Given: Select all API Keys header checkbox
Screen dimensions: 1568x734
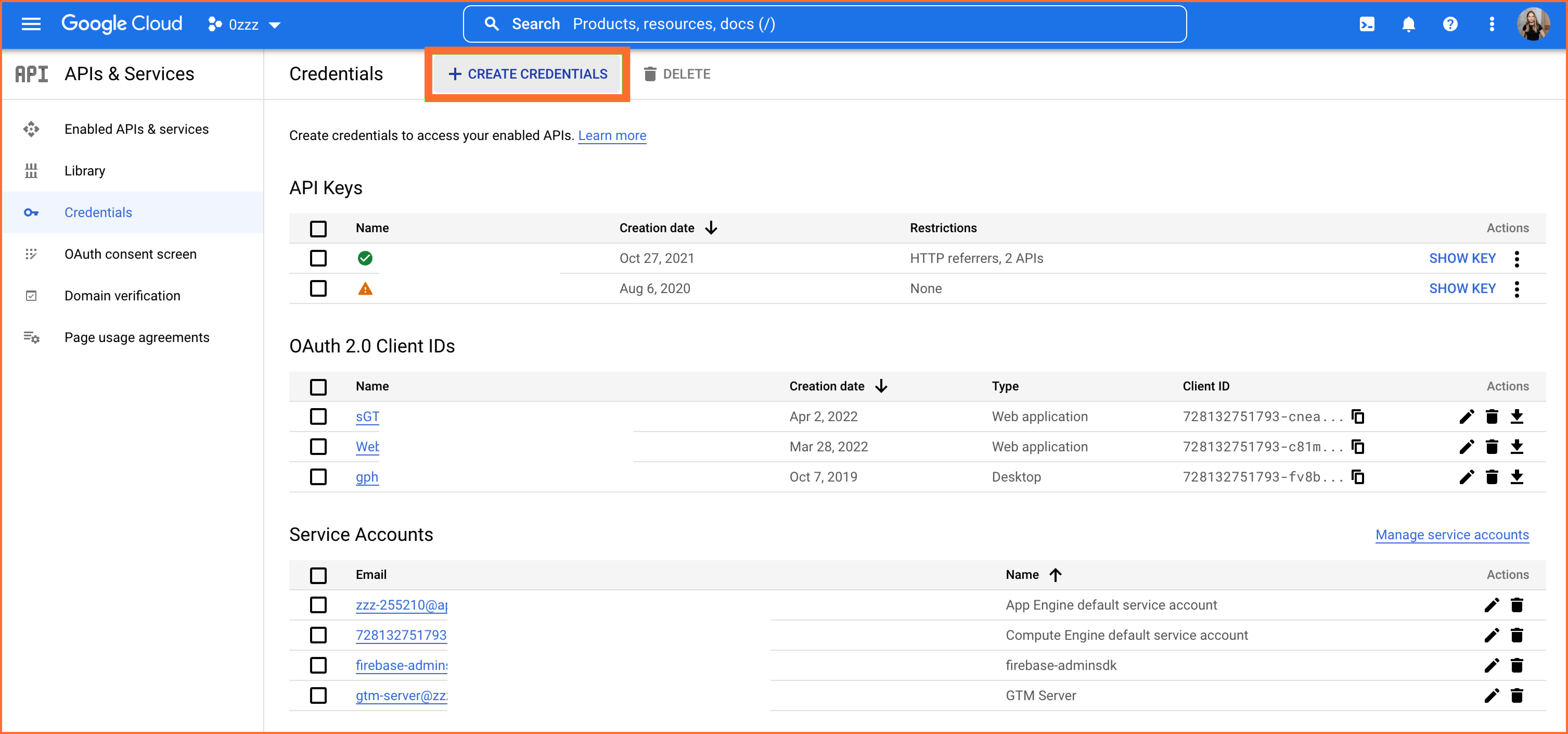Looking at the screenshot, I should [x=318, y=229].
